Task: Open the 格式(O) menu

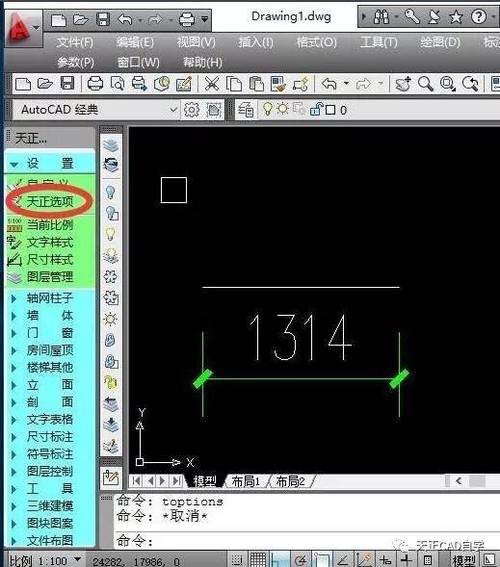Action: (316, 43)
